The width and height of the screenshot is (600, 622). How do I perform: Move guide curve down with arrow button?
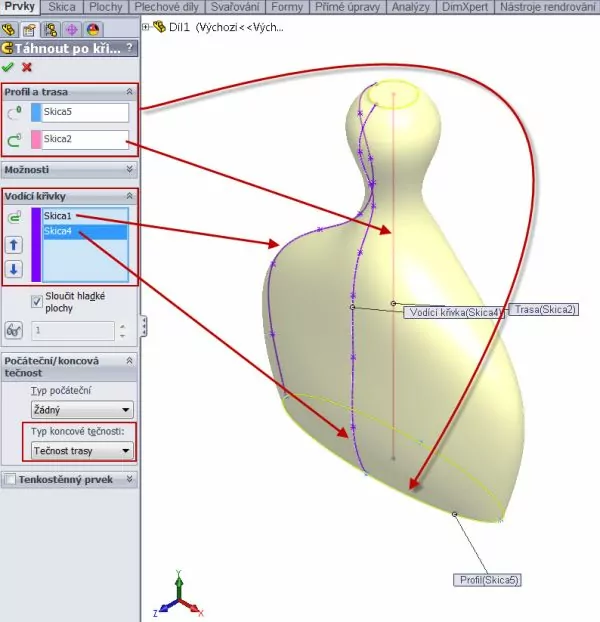[14, 268]
